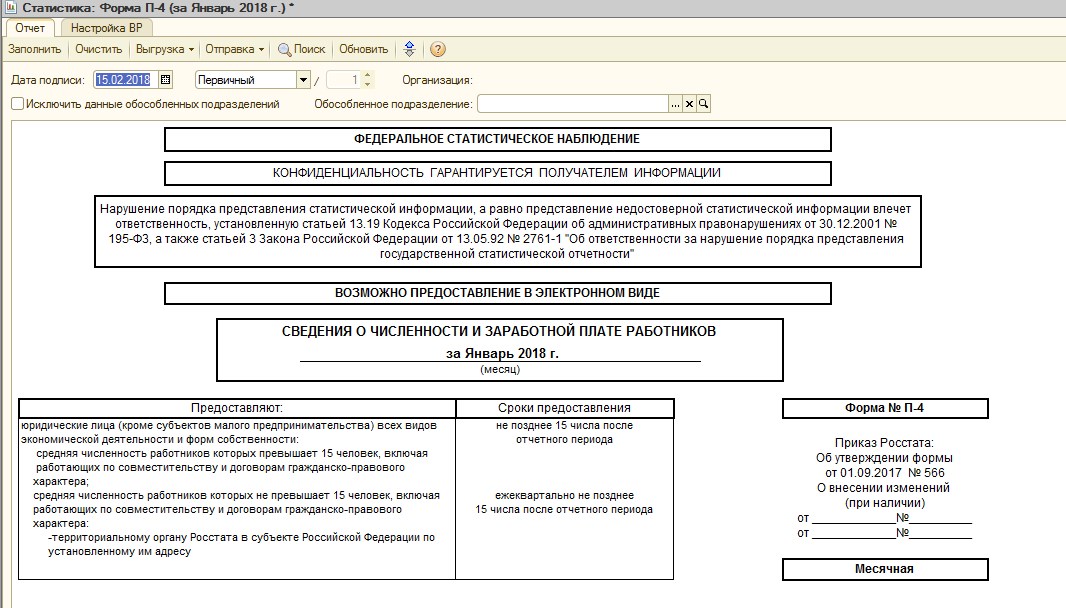Select the 'ВОЗМОЖНО ПРЕДОСТАВЛЕНИЕ В ЭЛЕКТРОННОМ ВИДЕ' cell

click(x=497, y=293)
